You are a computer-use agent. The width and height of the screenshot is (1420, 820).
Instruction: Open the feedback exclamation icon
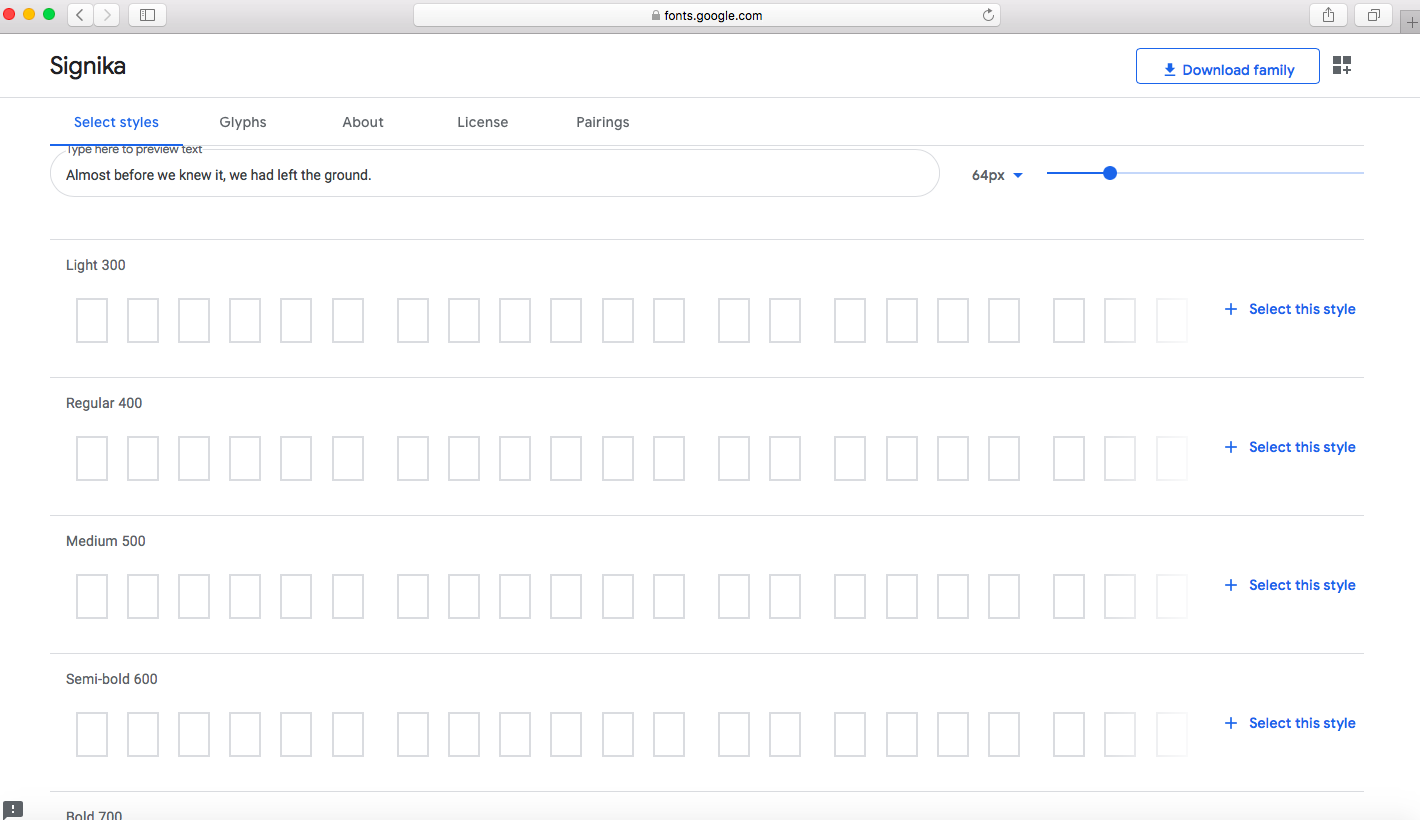[13, 810]
